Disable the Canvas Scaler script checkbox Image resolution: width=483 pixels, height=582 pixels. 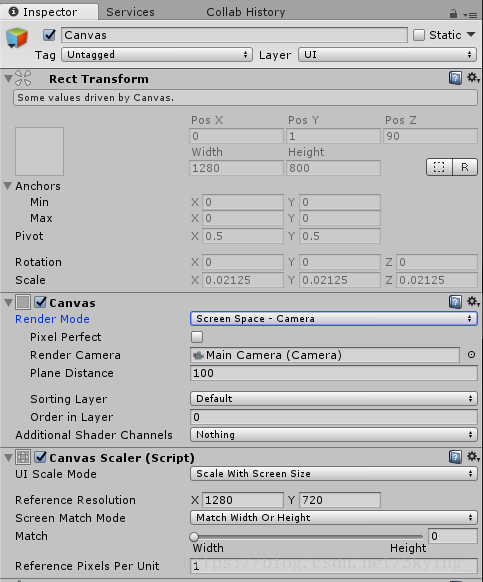[x=40, y=457]
